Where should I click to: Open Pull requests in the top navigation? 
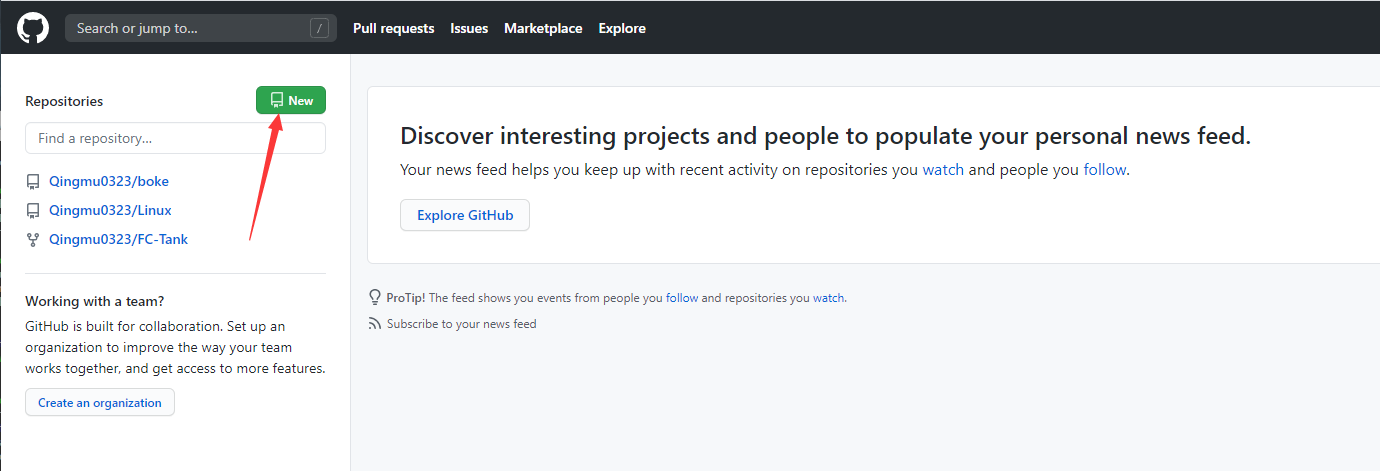tap(394, 28)
